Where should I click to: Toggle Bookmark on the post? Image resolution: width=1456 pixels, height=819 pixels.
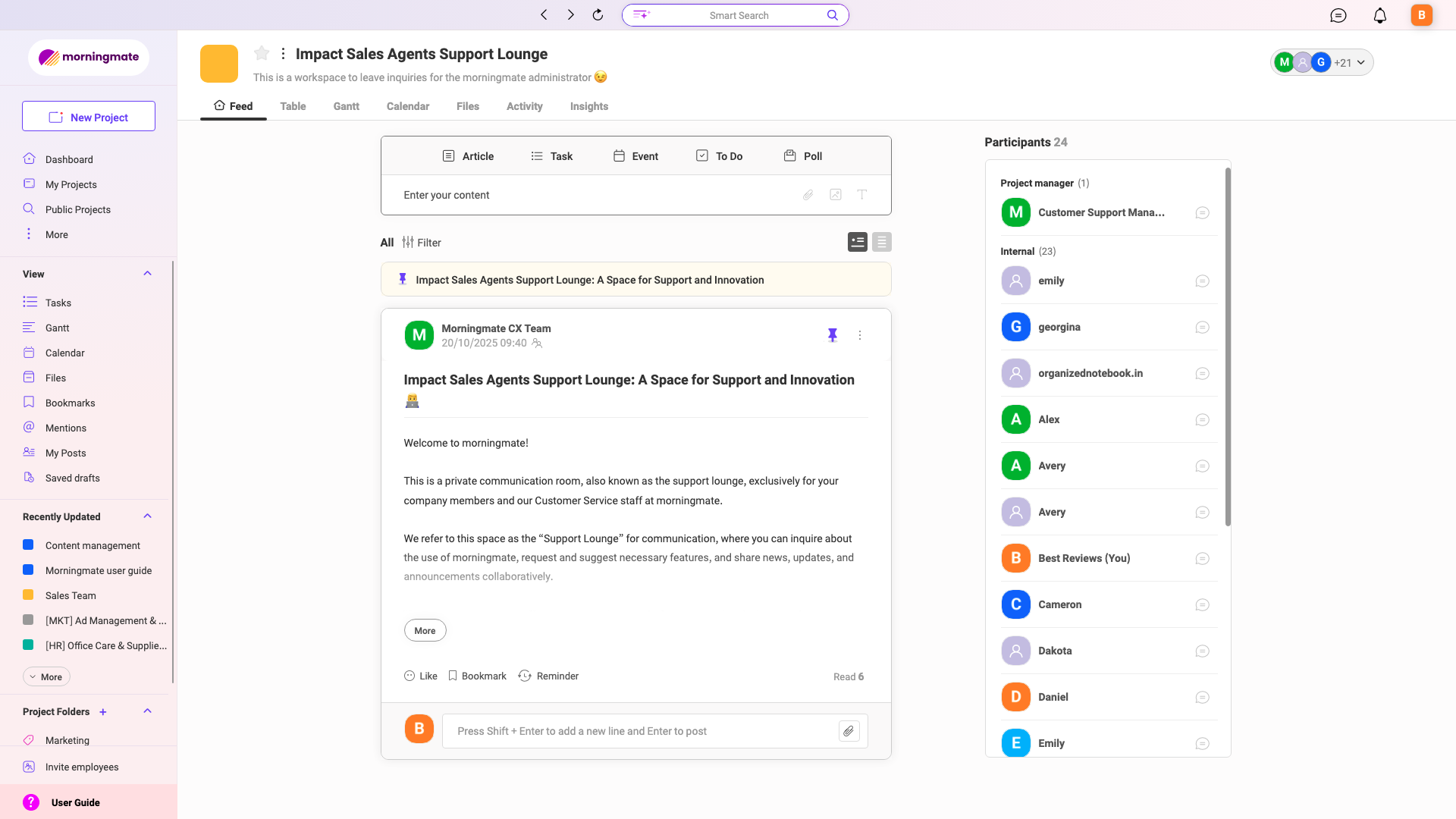tap(477, 676)
